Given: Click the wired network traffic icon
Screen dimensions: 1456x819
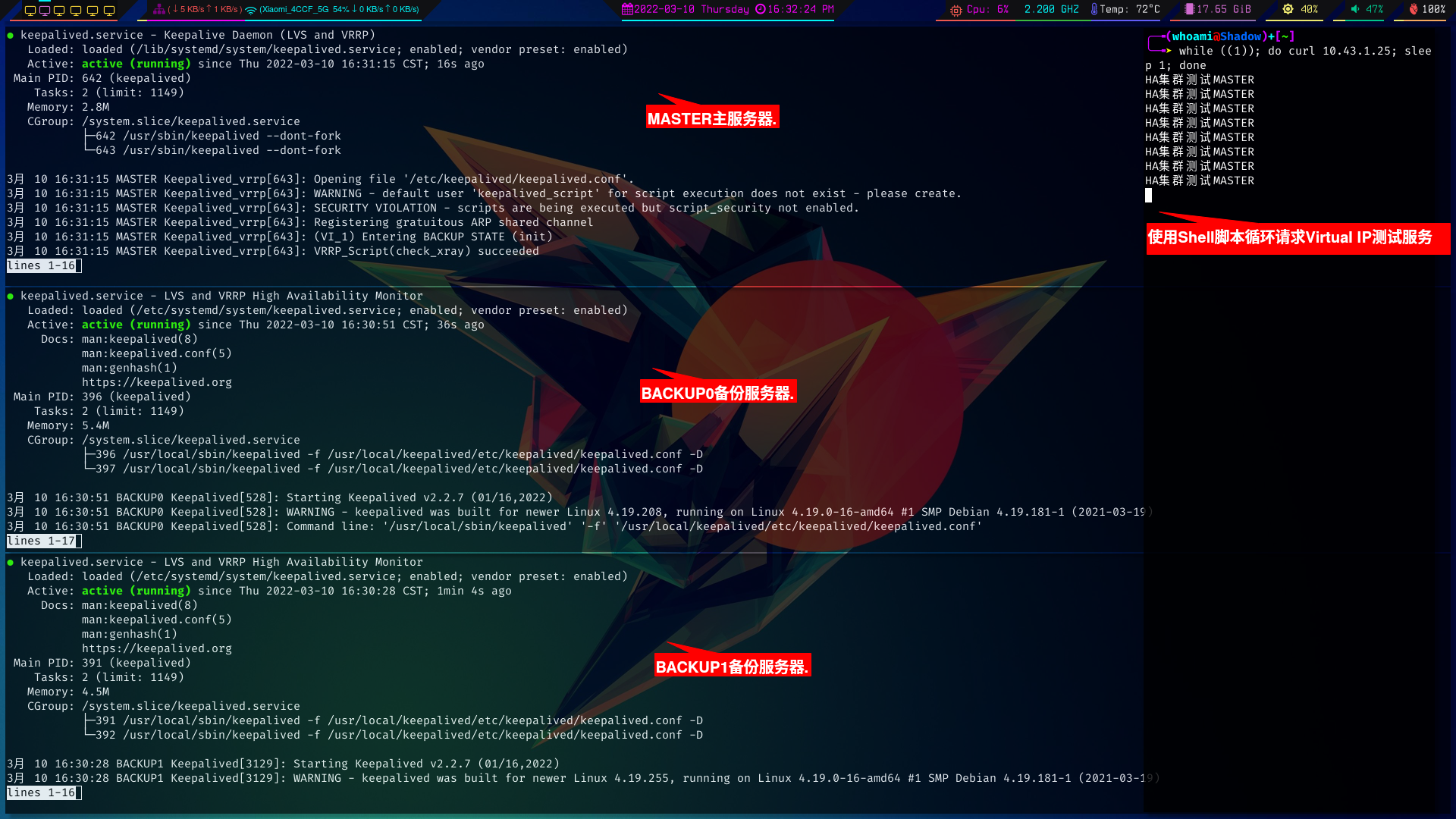Looking at the screenshot, I should point(158,9).
